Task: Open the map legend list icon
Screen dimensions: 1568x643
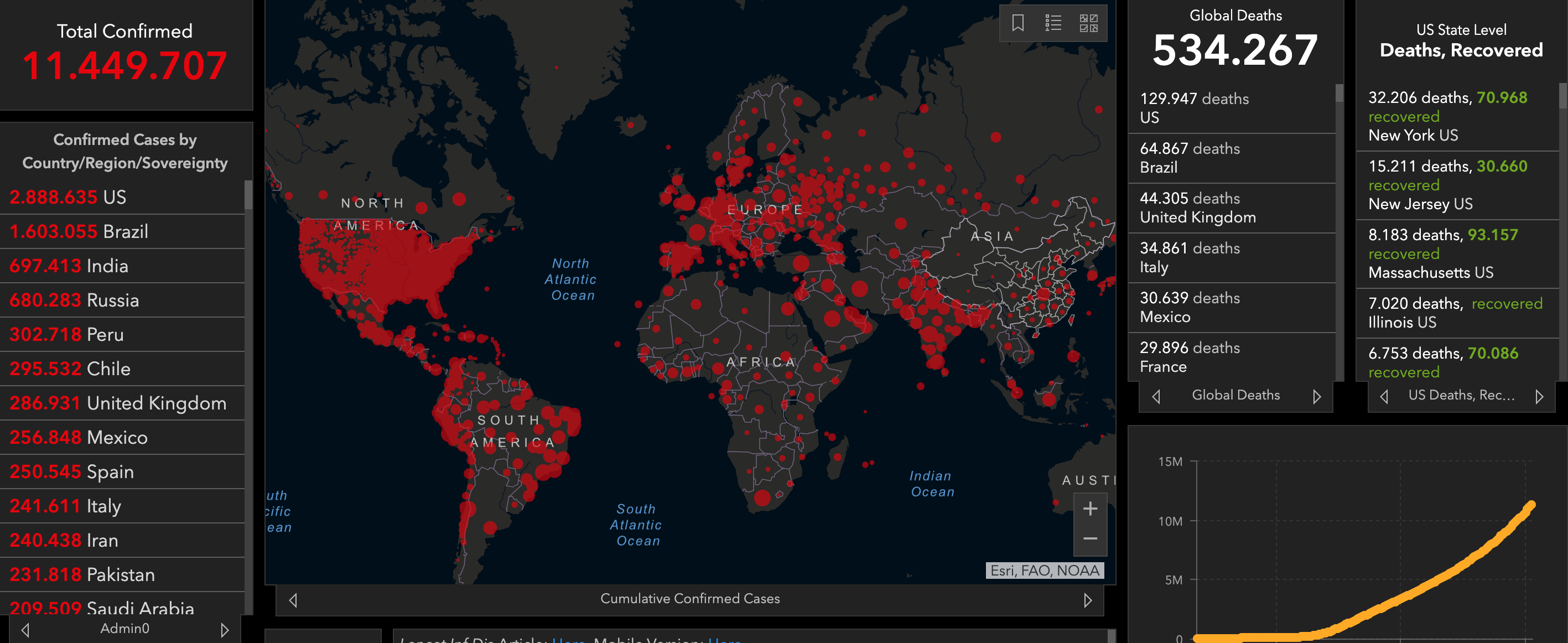Action: [1053, 23]
